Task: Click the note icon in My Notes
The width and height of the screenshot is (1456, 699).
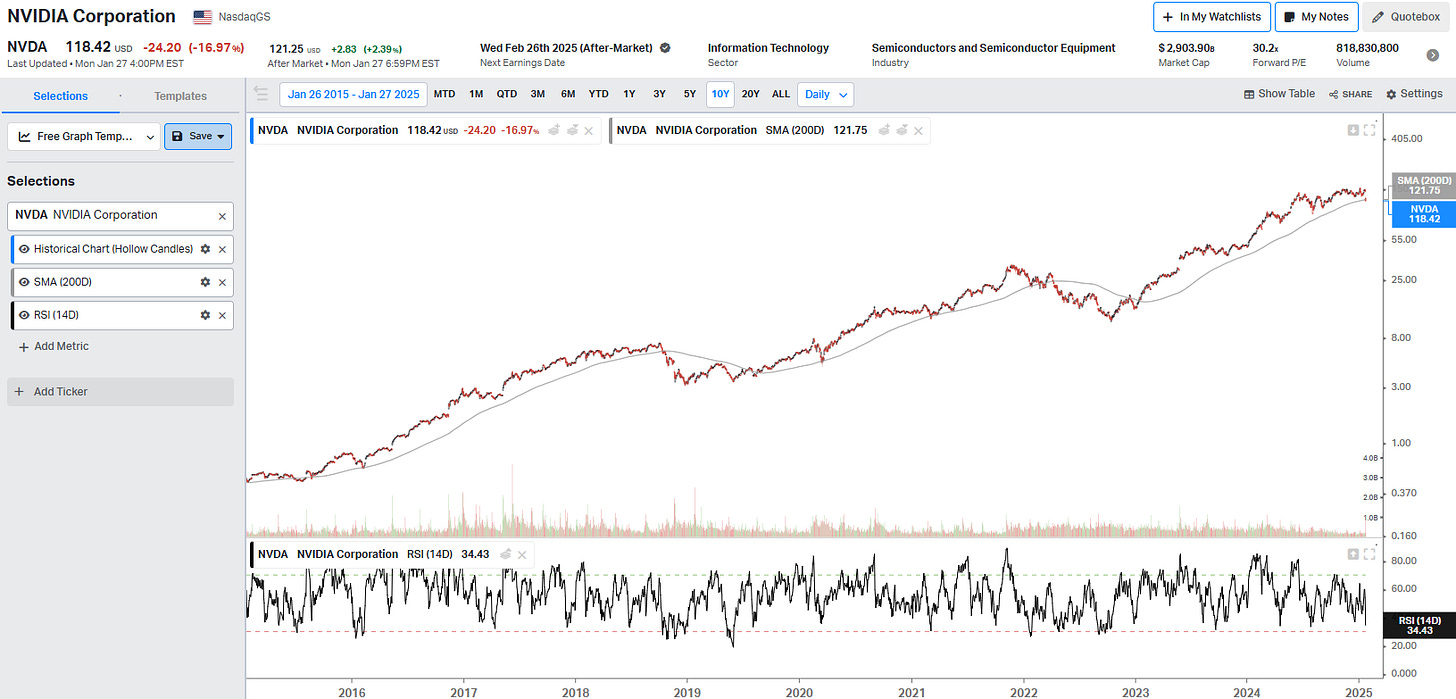Action: pos(1290,17)
